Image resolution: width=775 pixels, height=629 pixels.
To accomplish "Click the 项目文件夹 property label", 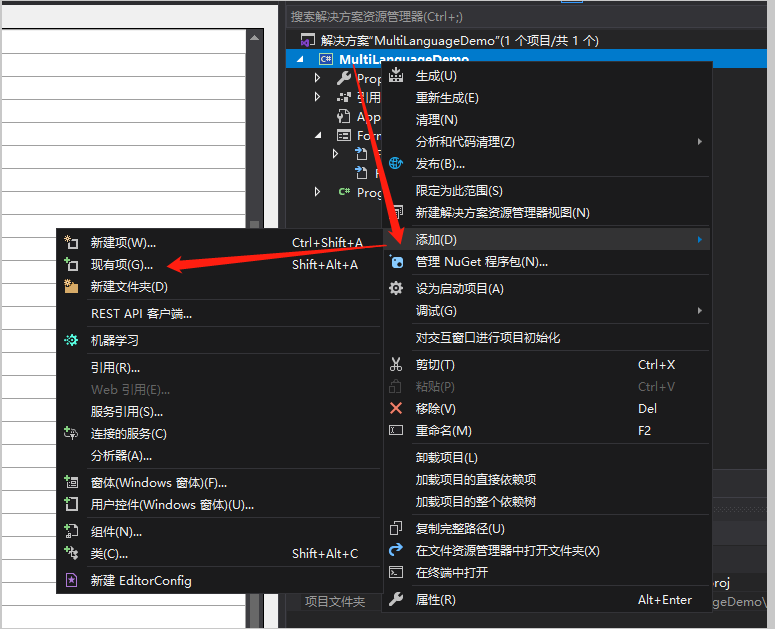I will (335, 601).
